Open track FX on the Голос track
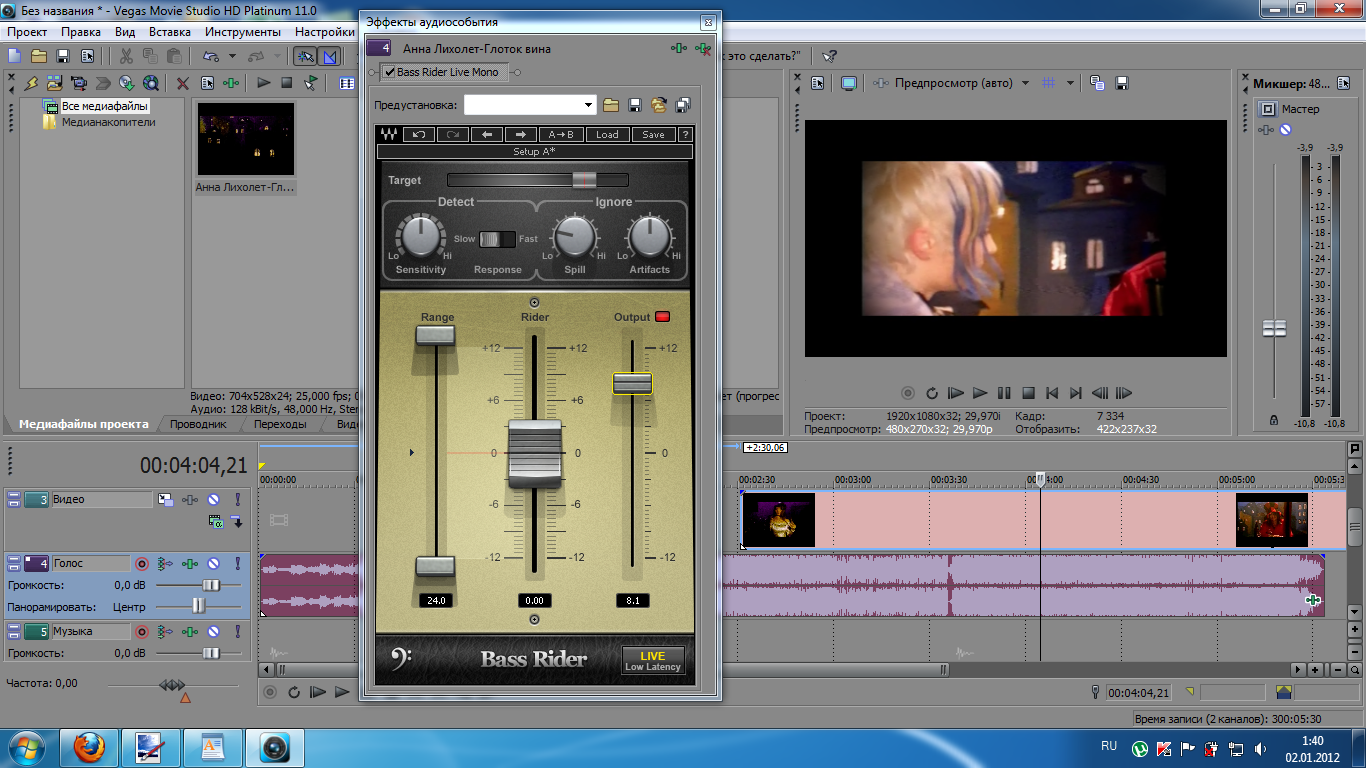Viewport: 1366px width, 768px height. (189, 564)
